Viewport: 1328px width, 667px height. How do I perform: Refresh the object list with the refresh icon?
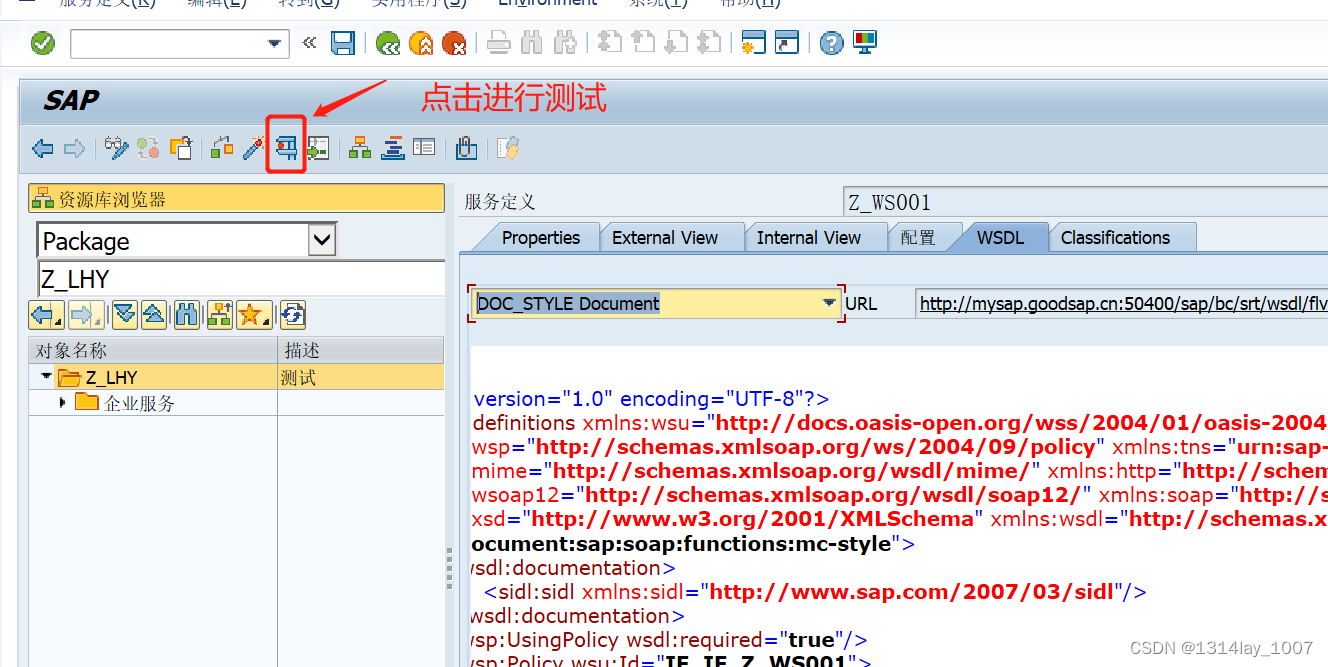tap(292, 316)
